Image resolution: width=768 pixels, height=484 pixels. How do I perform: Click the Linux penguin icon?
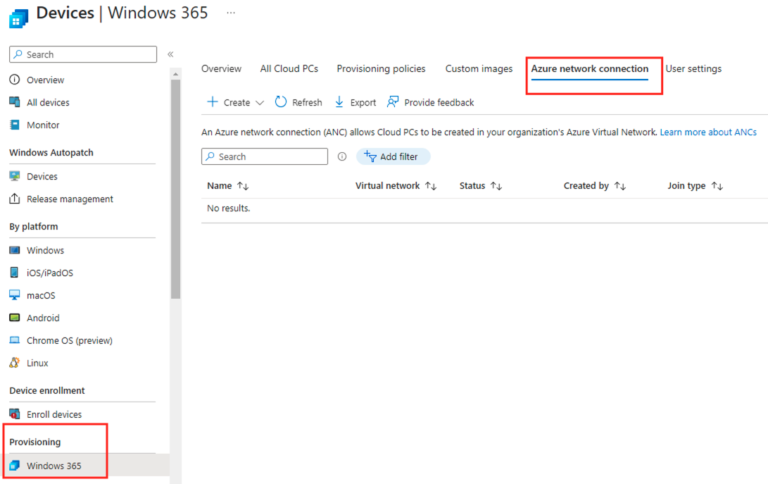pyautogui.click(x=15, y=363)
